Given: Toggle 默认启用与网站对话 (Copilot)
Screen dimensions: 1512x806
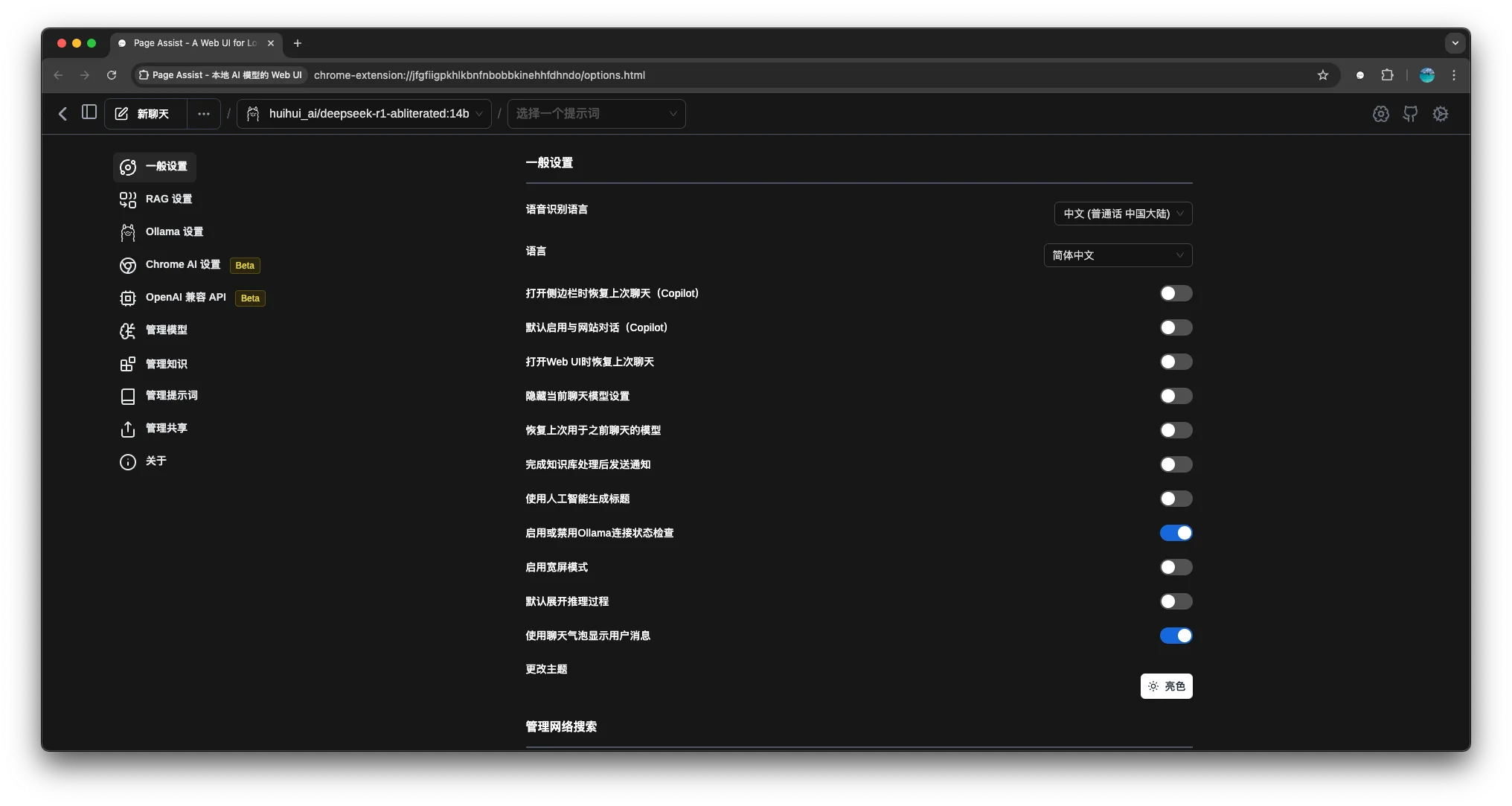Looking at the screenshot, I should coord(1176,327).
